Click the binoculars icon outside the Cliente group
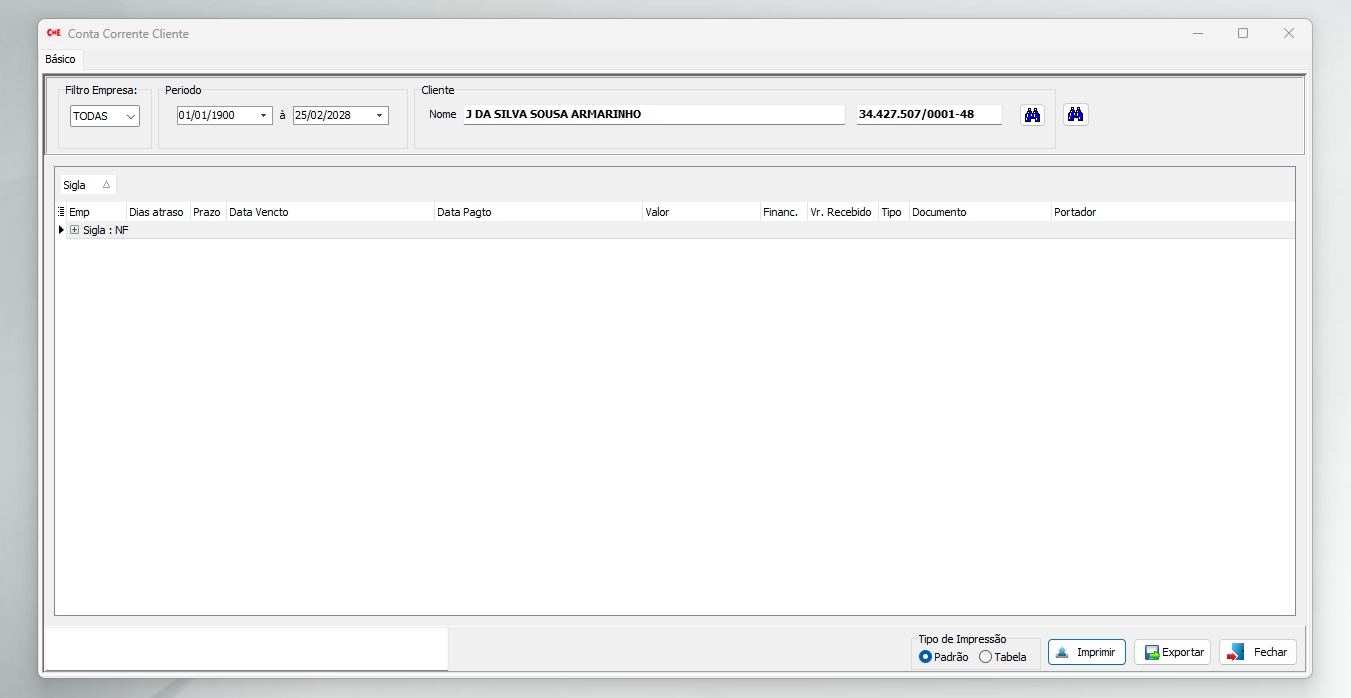Viewport: 1351px width, 698px height. click(x=1075, y=115)
